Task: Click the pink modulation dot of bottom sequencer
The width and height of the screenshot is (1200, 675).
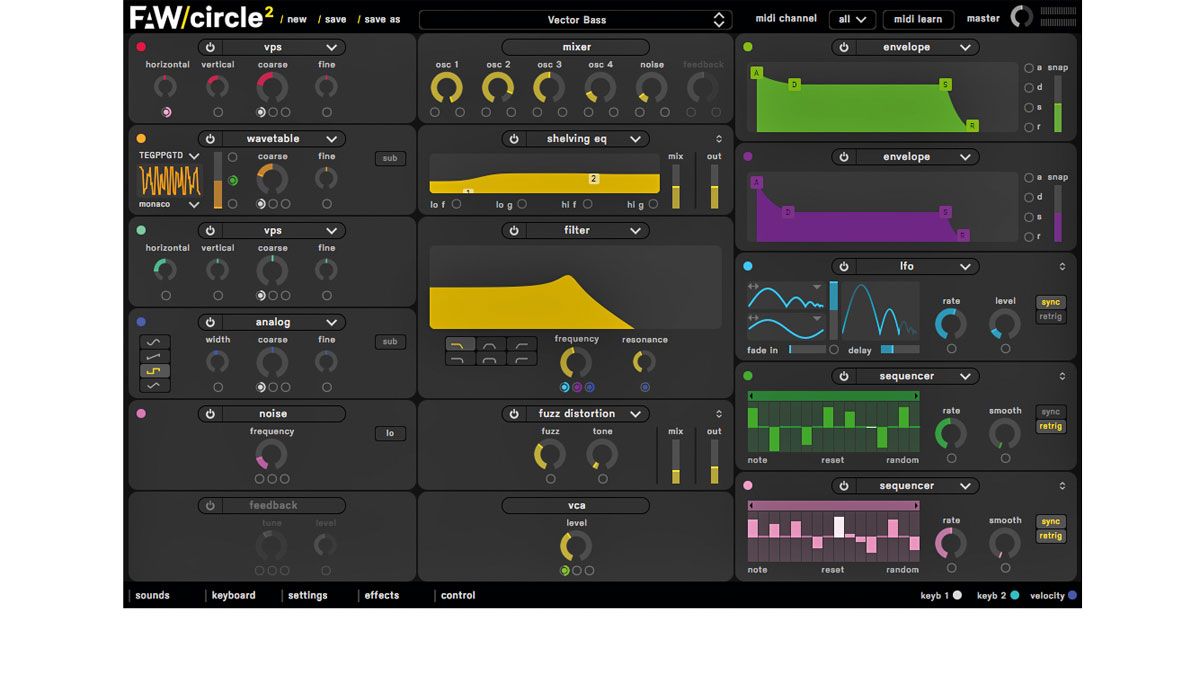Action: (748, 486)
